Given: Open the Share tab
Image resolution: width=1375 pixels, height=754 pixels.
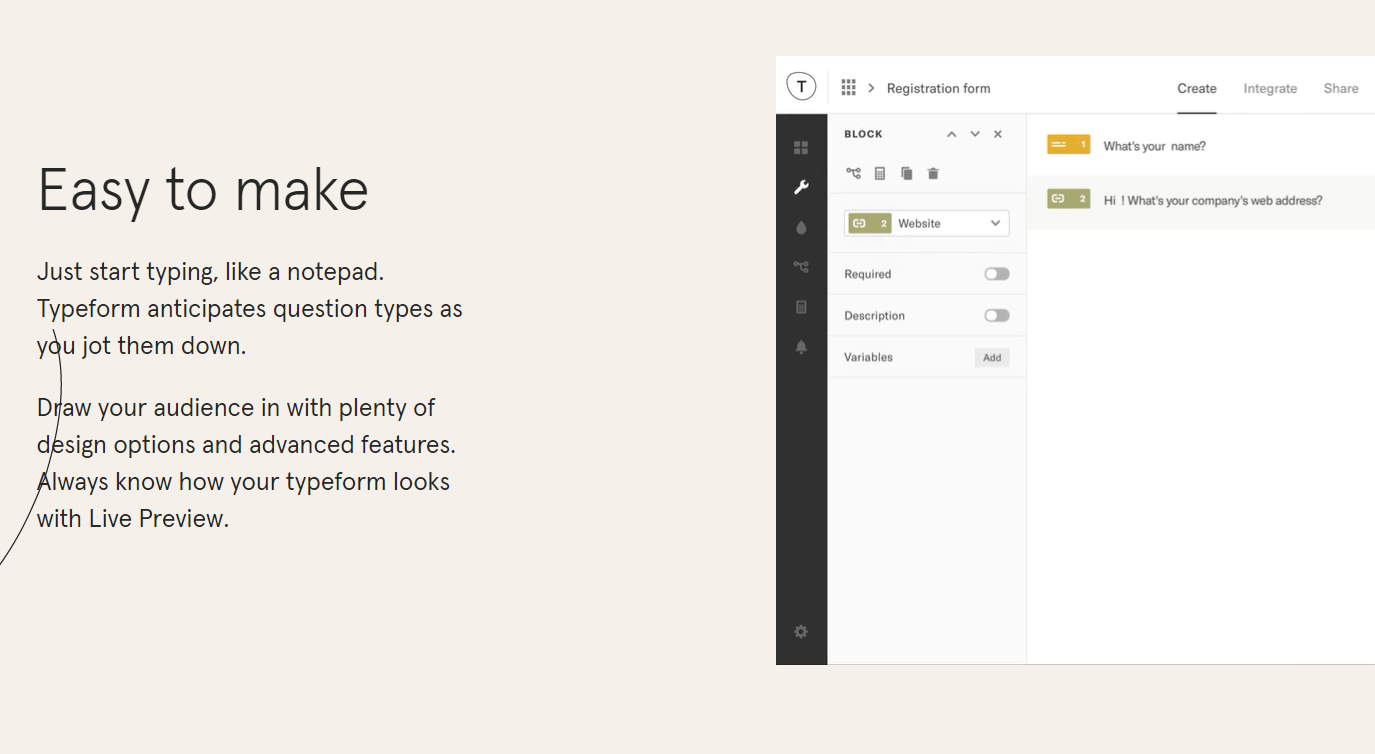Looking at the screenshot, I should pos(1341,88).
